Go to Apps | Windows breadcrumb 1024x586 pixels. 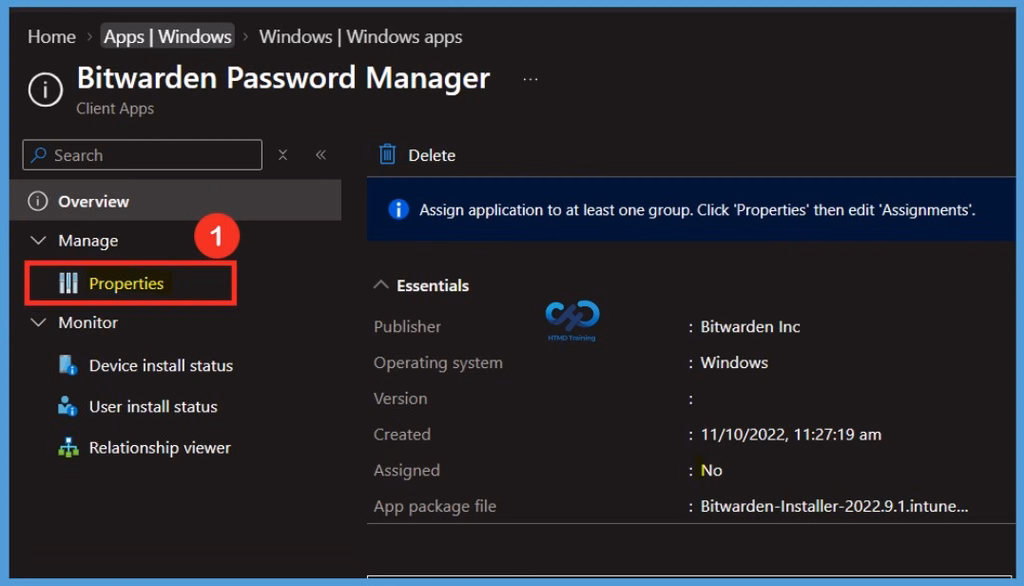(167, 37)
